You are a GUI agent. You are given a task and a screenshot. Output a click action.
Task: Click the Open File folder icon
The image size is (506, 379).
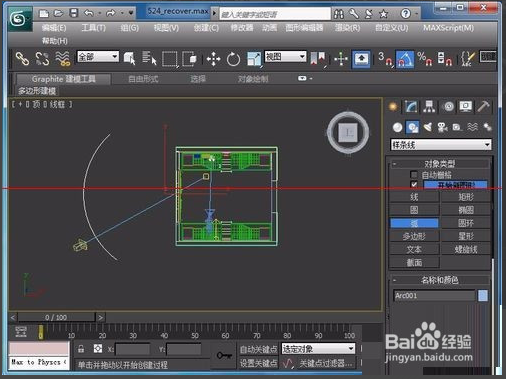pyautogui.click(x=59, y=13)
